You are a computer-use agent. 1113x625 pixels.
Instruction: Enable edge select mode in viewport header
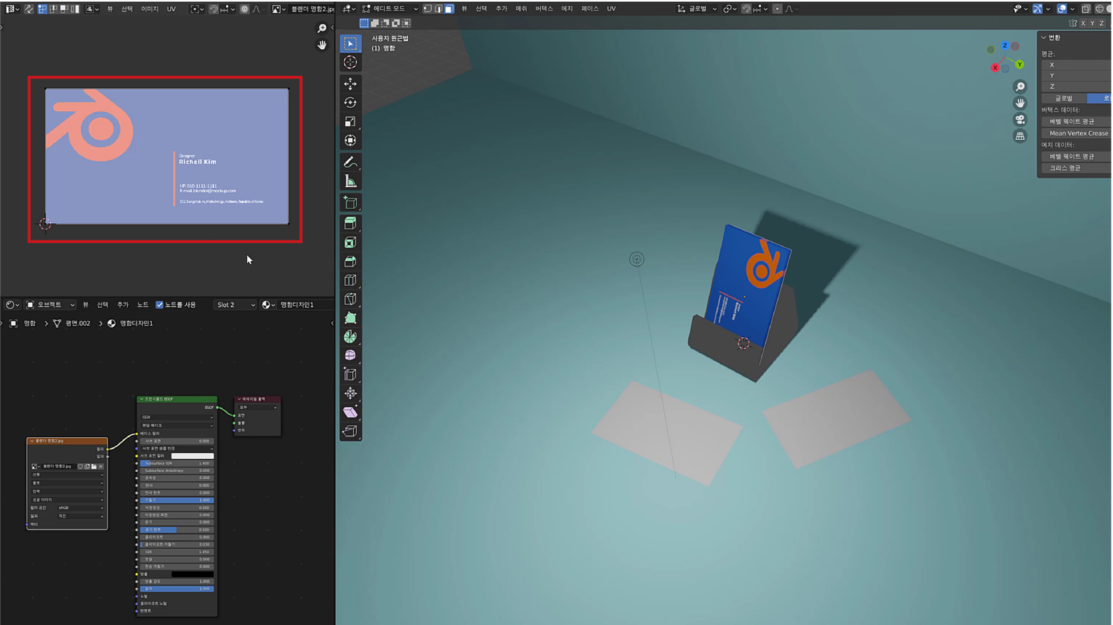(439, 9)
